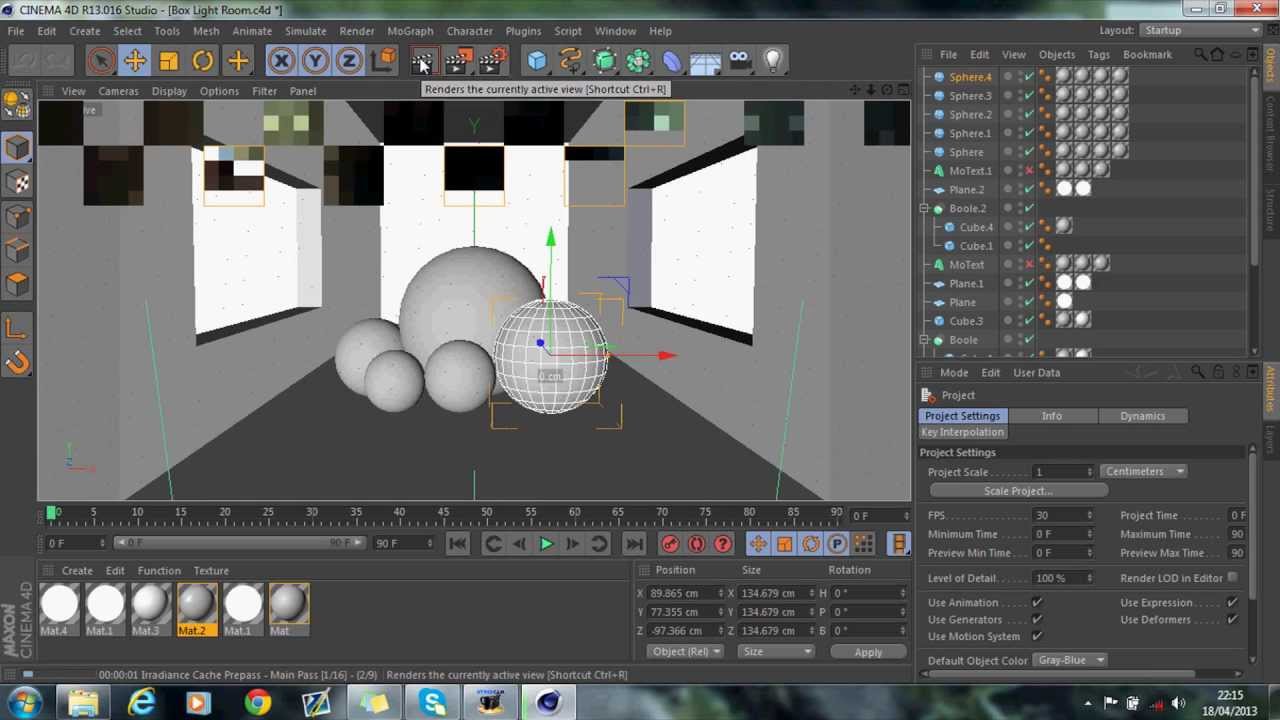Collapse the Boole.2 tree node
The width and height of the screenshot is (1280, 720).
(x=924, y=209)
